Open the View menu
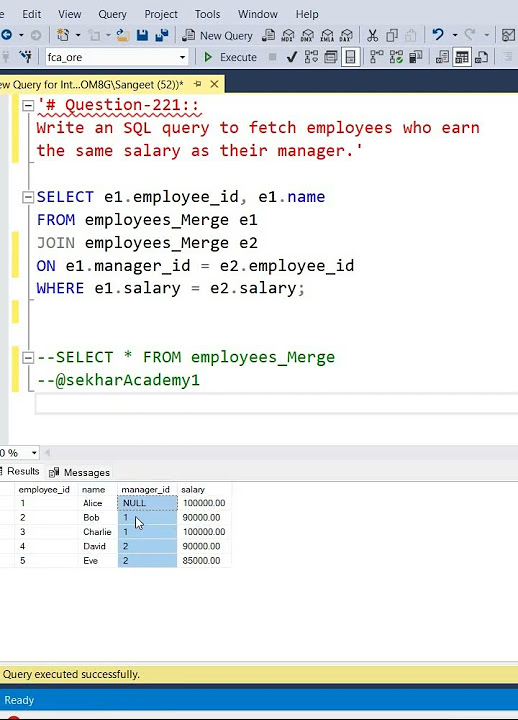 point(70,14)
